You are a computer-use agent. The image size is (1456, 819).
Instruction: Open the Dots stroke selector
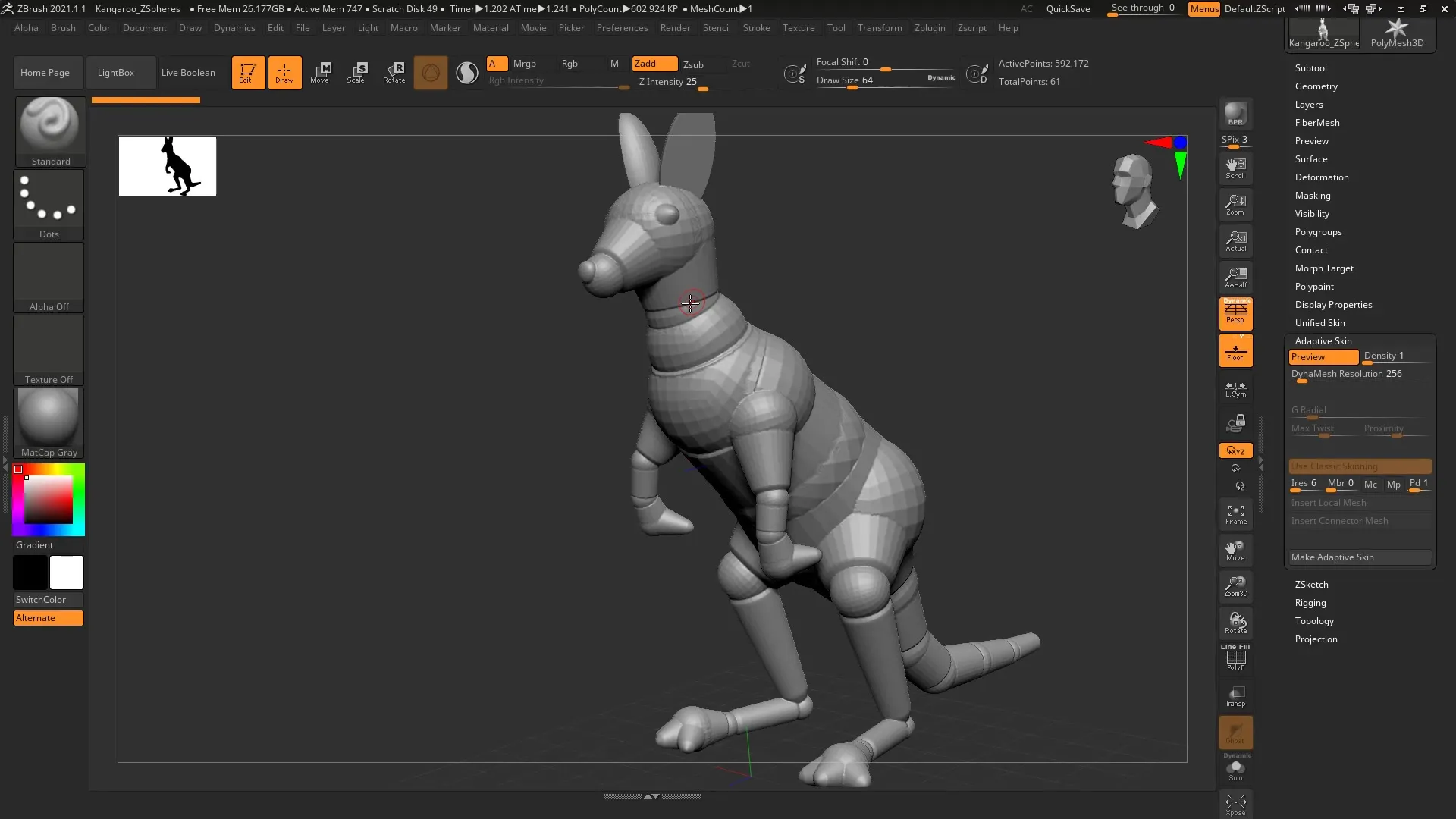49,205
